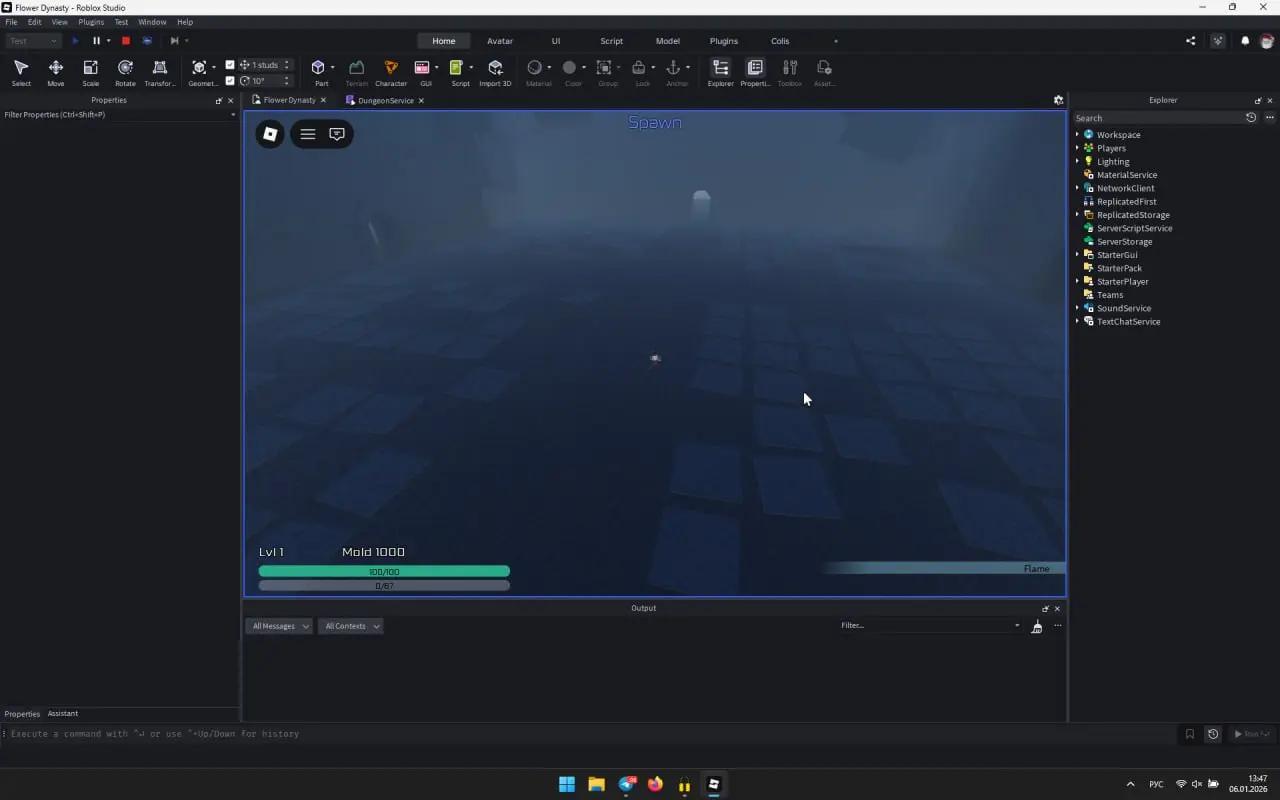Activate the Move tool
The image size is (1280, 800).
[x=56, y=72]
